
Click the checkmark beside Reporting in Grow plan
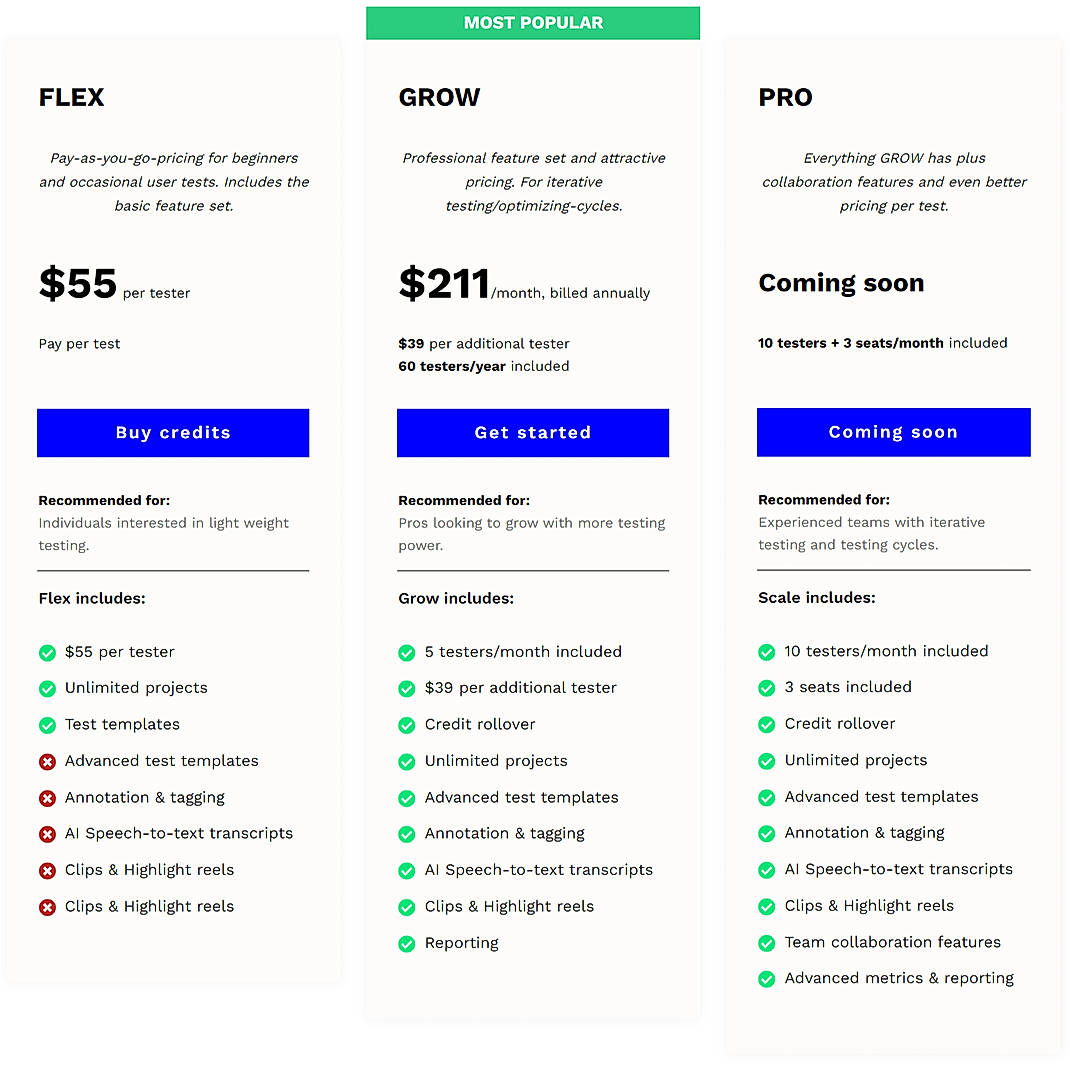tap(407, 943)
